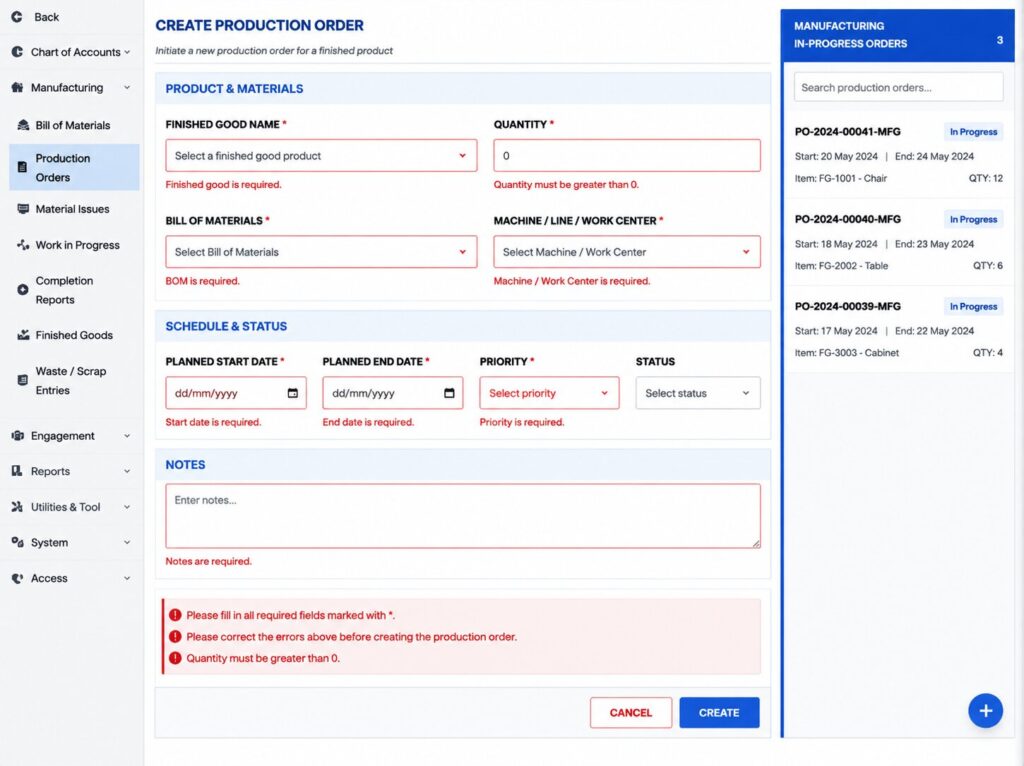Open Completion Reports menu item
This screenshot has width=1024, height=766.
pos(74,290)
